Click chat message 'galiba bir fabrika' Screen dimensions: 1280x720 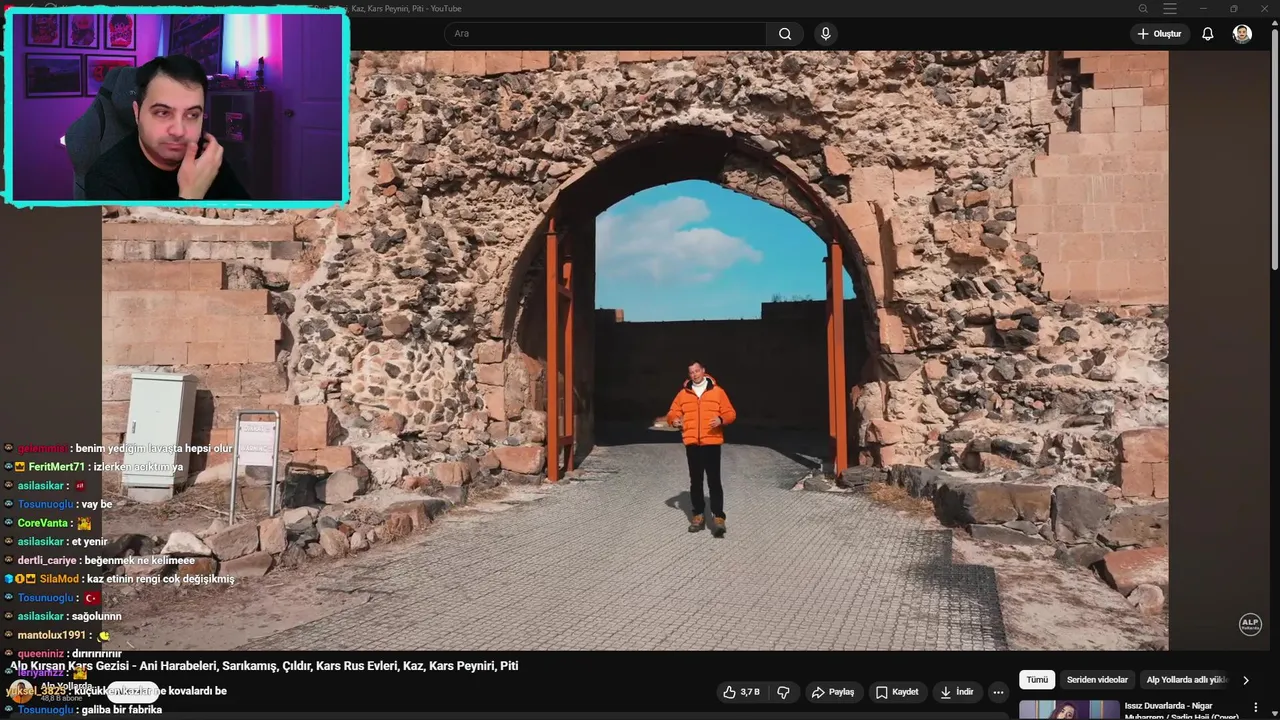click(121, 710)
